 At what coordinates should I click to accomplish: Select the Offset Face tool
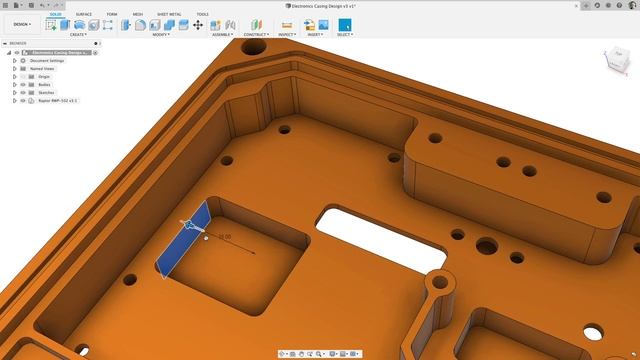[x=184, y=25]
